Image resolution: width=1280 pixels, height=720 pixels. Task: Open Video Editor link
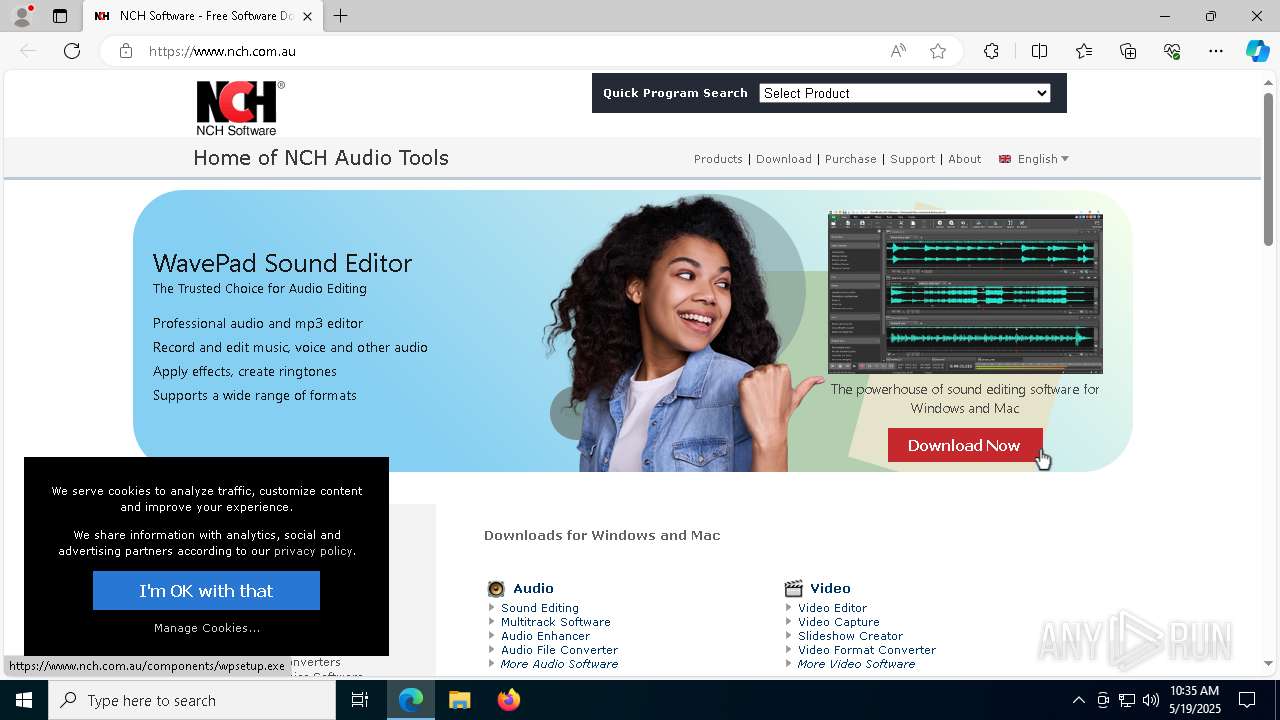click(833, 608)
